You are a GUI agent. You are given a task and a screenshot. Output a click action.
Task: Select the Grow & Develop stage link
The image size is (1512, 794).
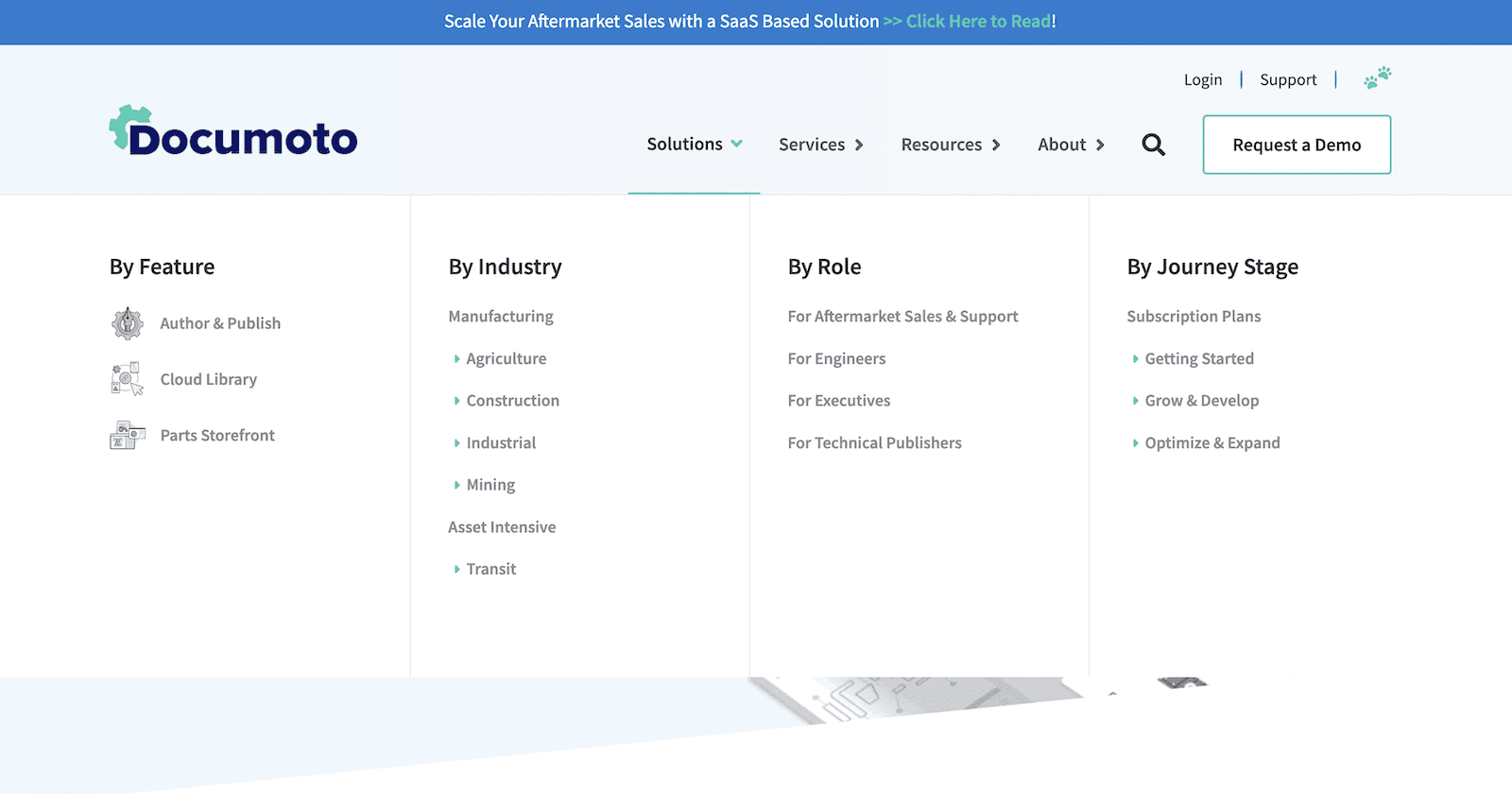point(1202,401)
